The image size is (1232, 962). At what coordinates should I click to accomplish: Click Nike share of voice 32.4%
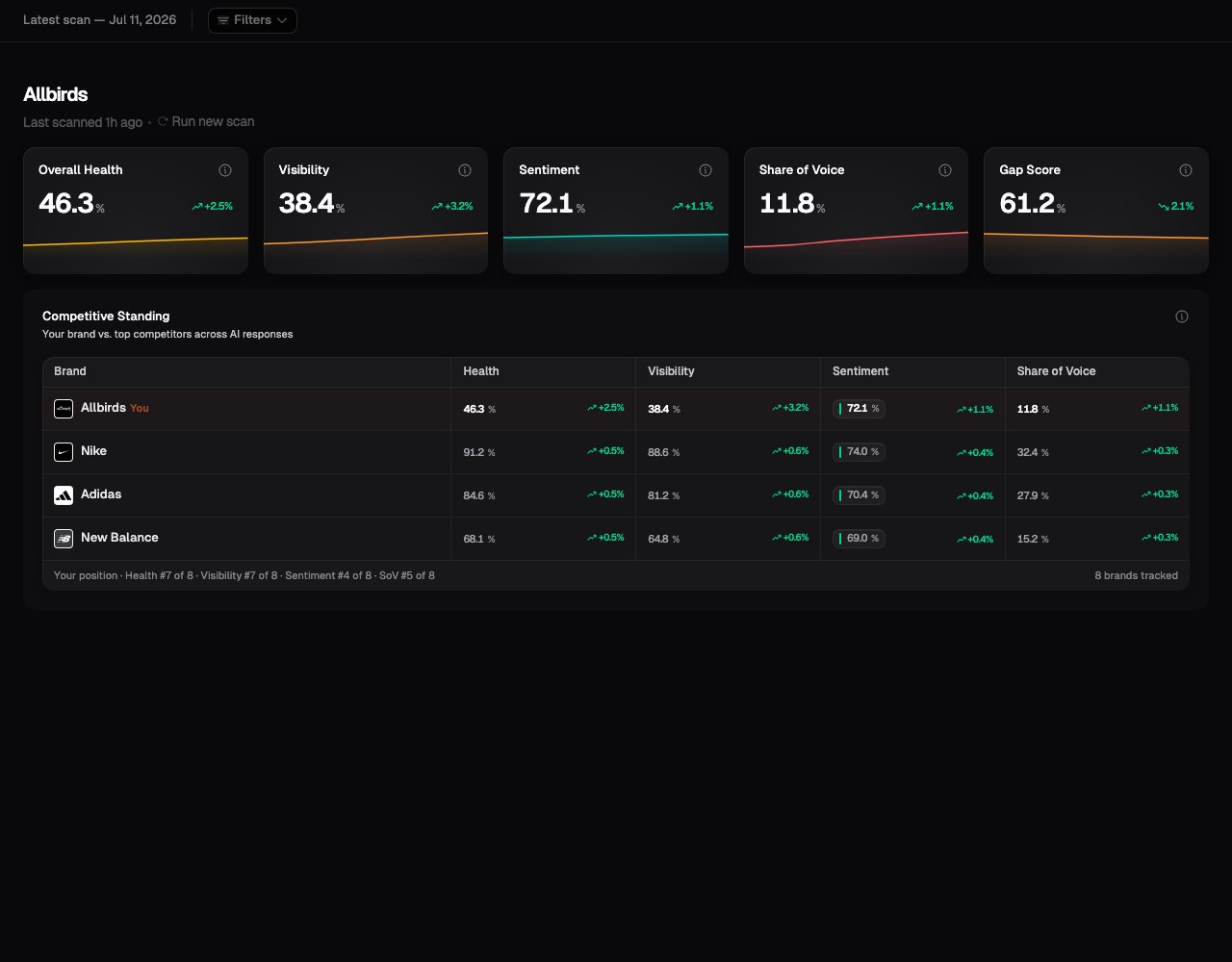[1034, 452]
